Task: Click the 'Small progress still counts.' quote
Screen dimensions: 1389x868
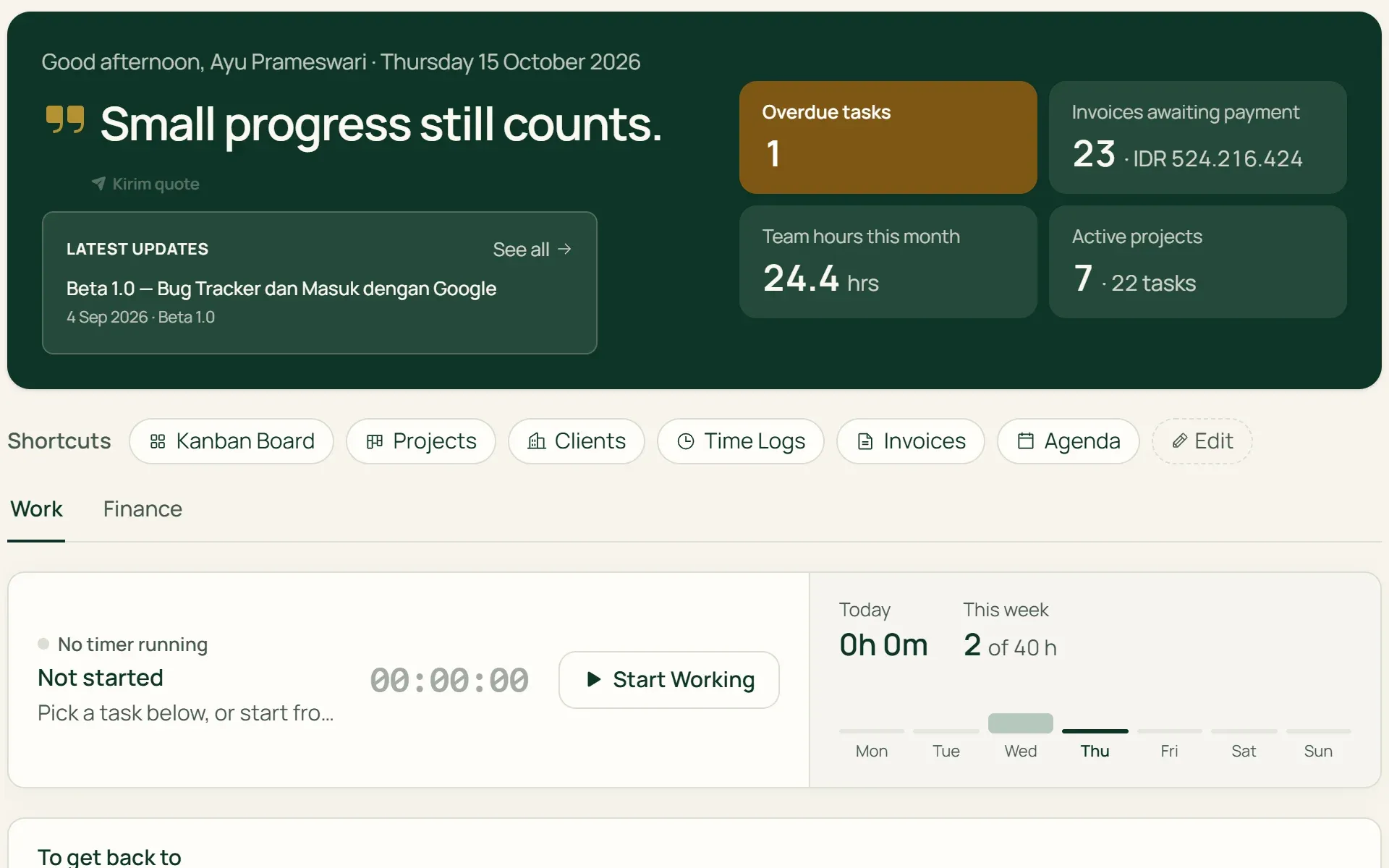Action: pyautogui.click(x=381, y=125)
